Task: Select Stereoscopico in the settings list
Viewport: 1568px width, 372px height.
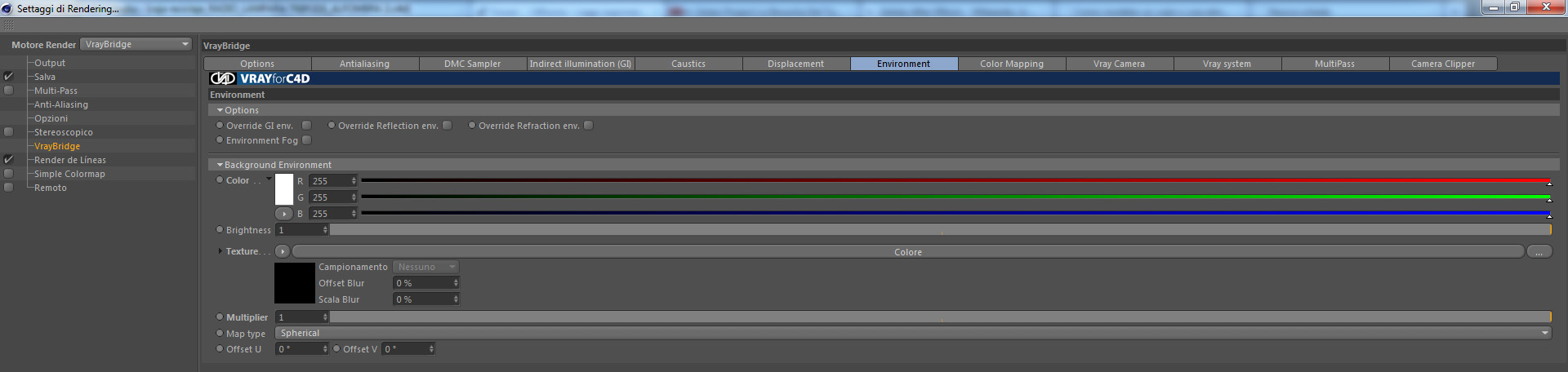Action: pos(64,132)
